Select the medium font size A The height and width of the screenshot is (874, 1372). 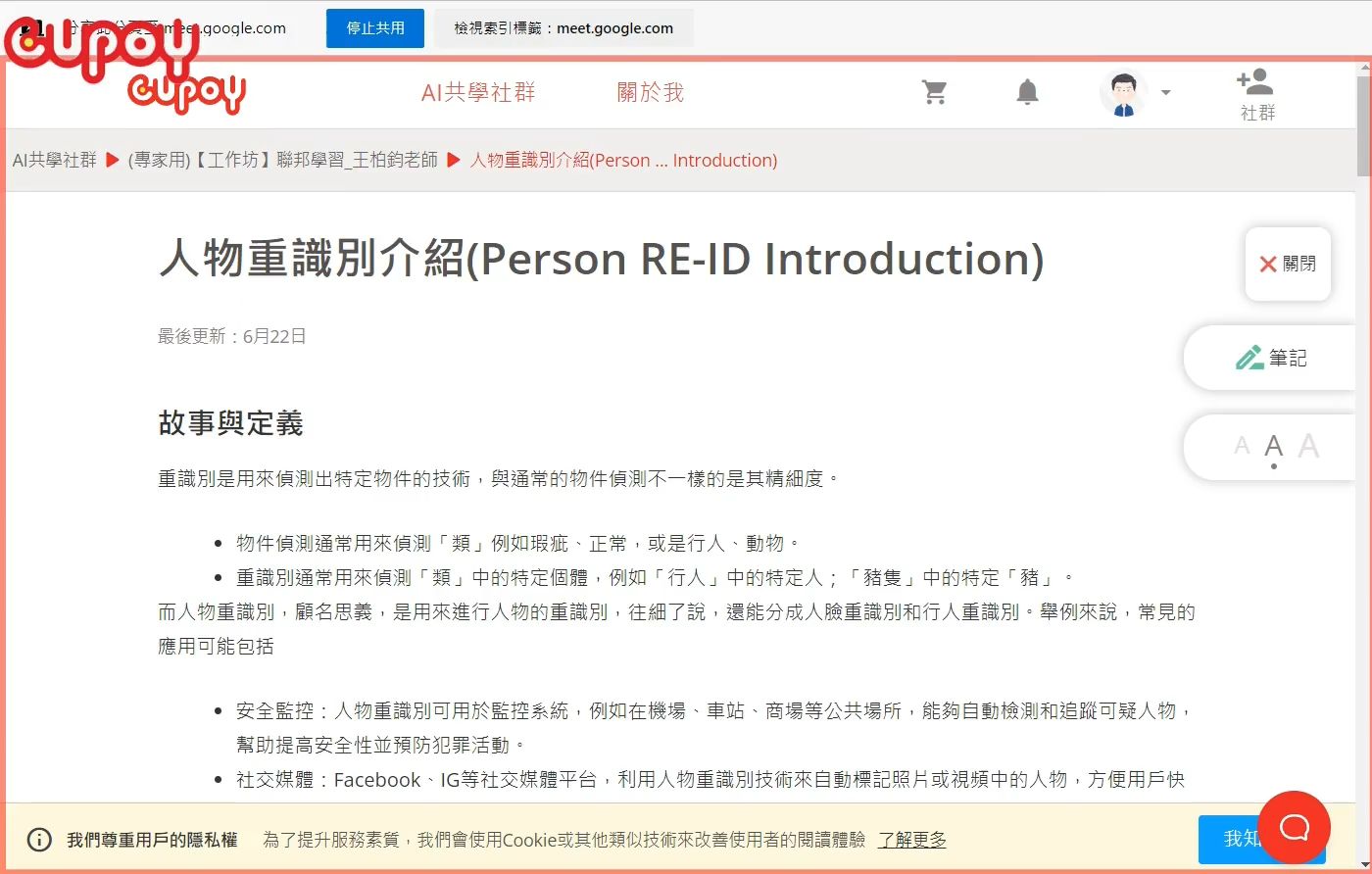click(x=1273, y=446)
